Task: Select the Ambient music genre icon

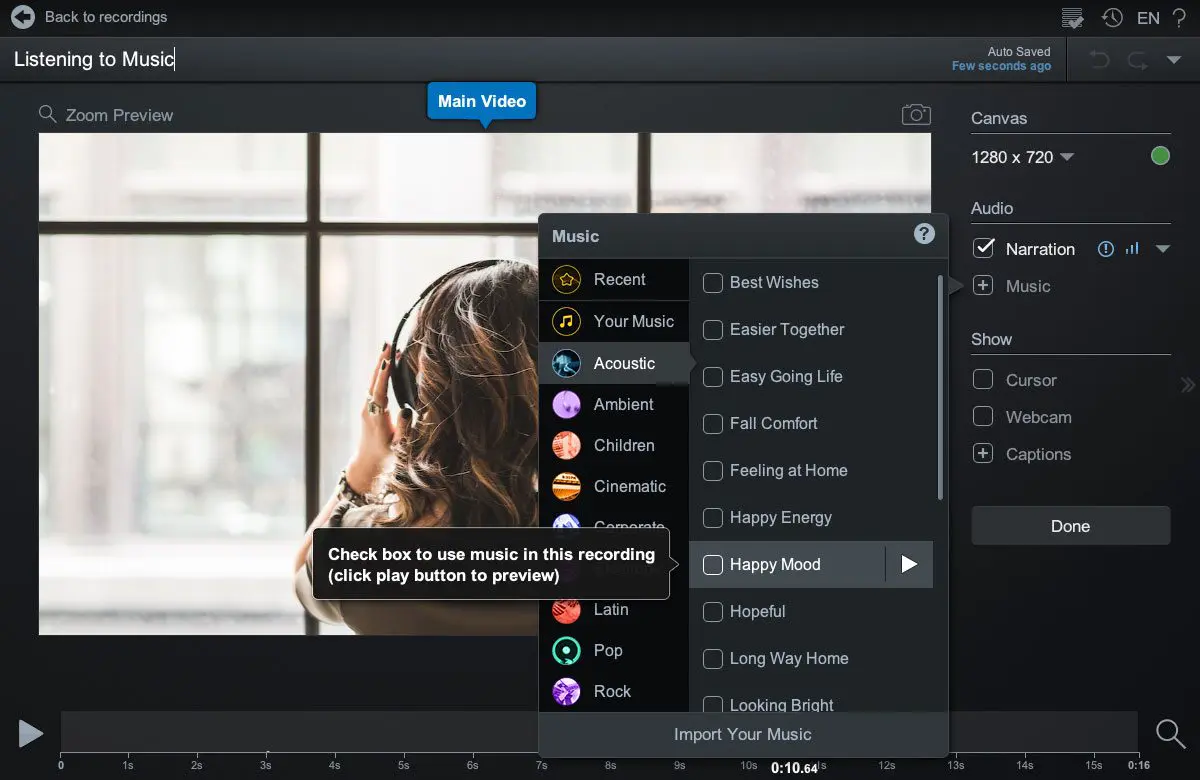Action: (565, 404)
